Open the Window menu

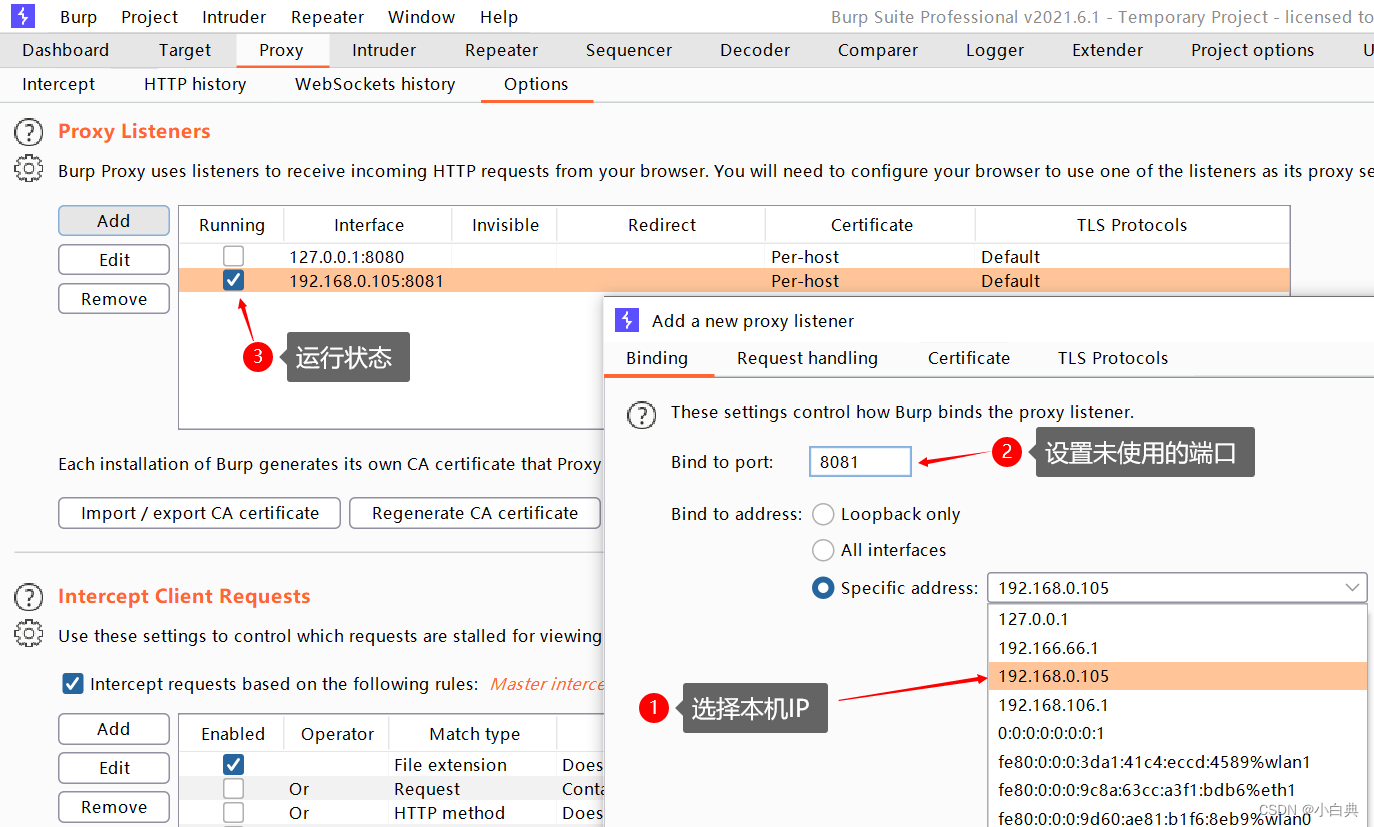(422, 17)
